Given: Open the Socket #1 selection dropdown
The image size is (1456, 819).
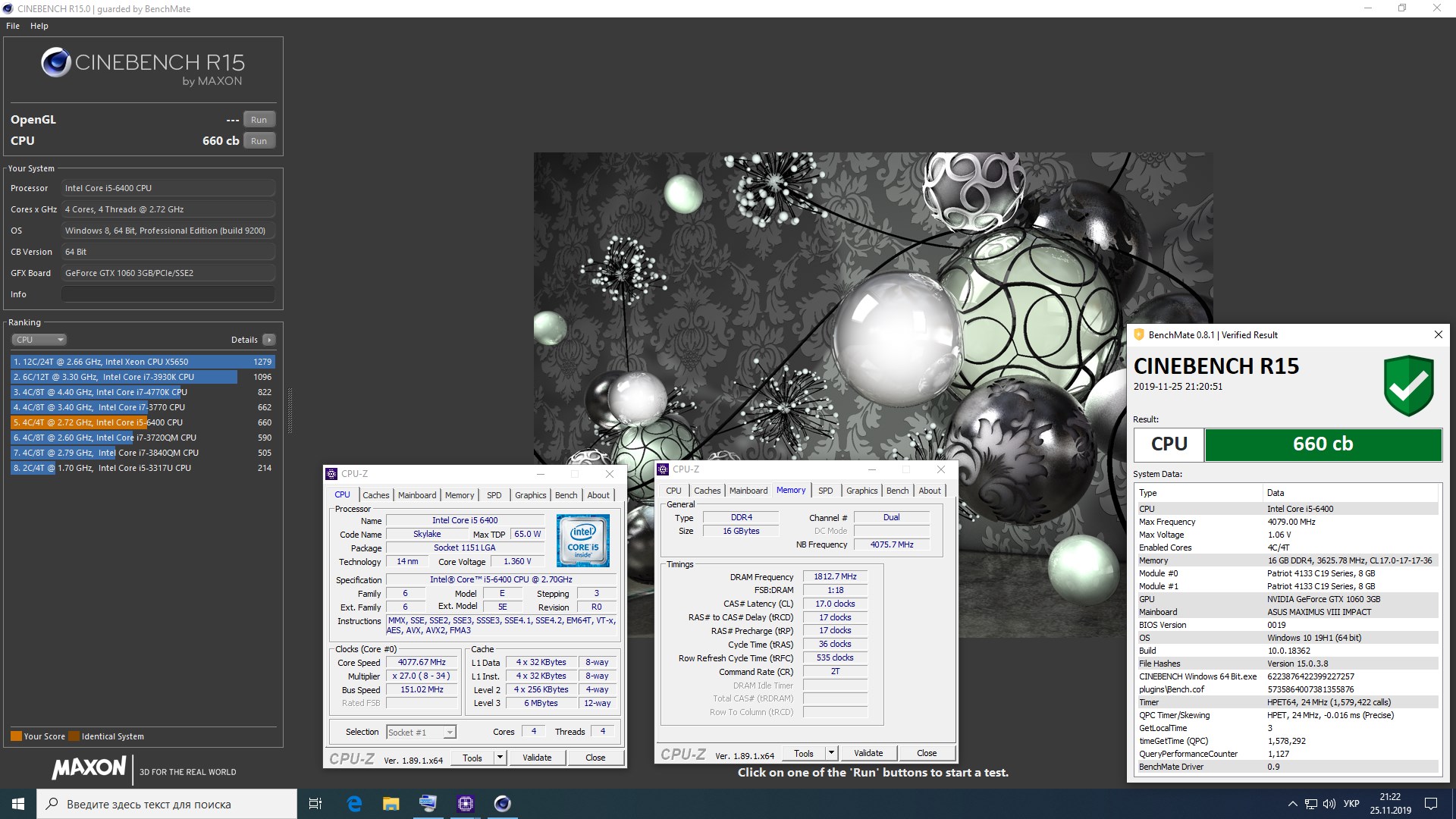Looking at the screenshot, I should (x=421, y=733).
